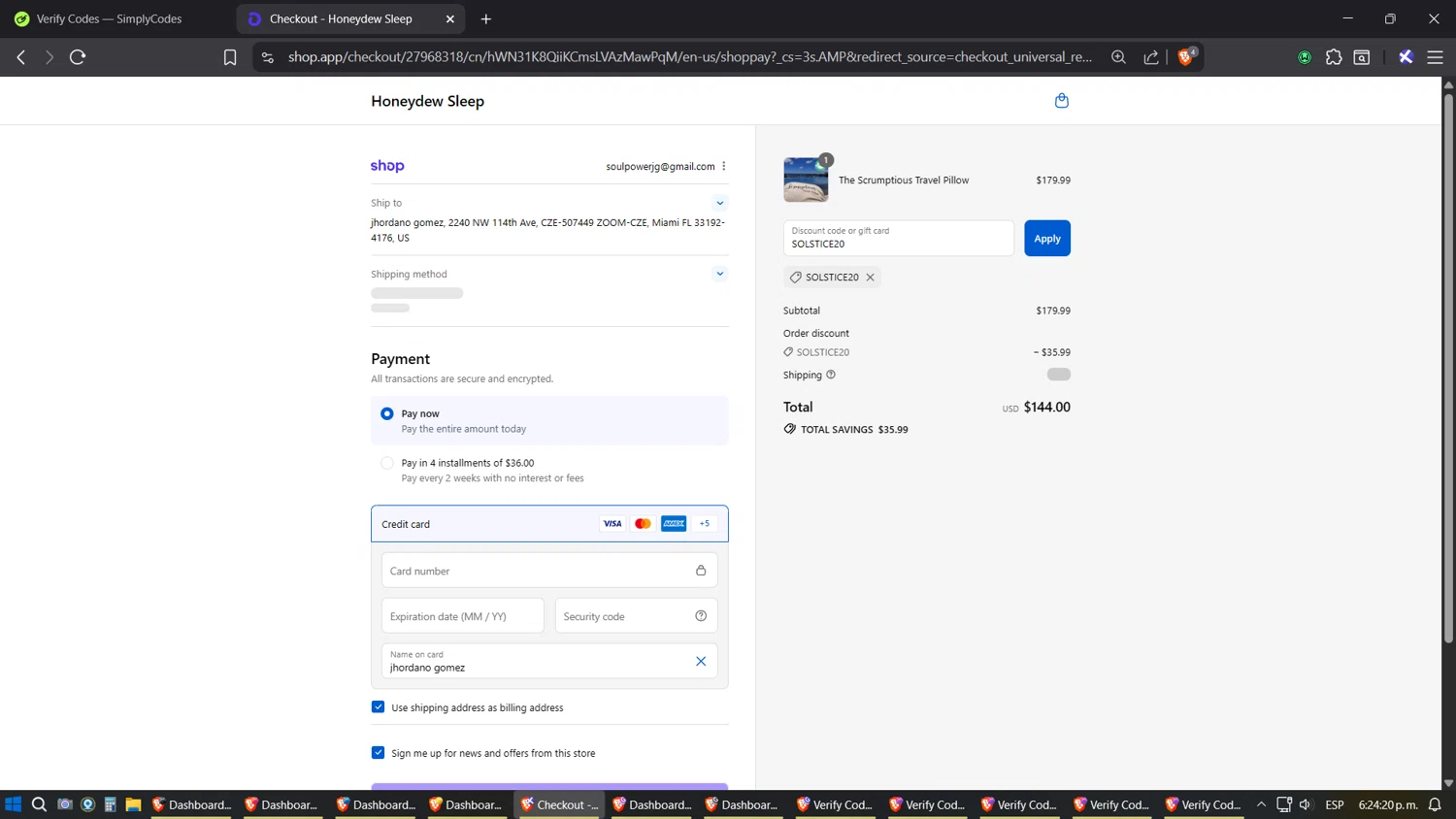Image resolution: width=1456 pixels, height=819 pixels.
Task: Click the blue X extension icon
Action: (x=1406, y=57)
